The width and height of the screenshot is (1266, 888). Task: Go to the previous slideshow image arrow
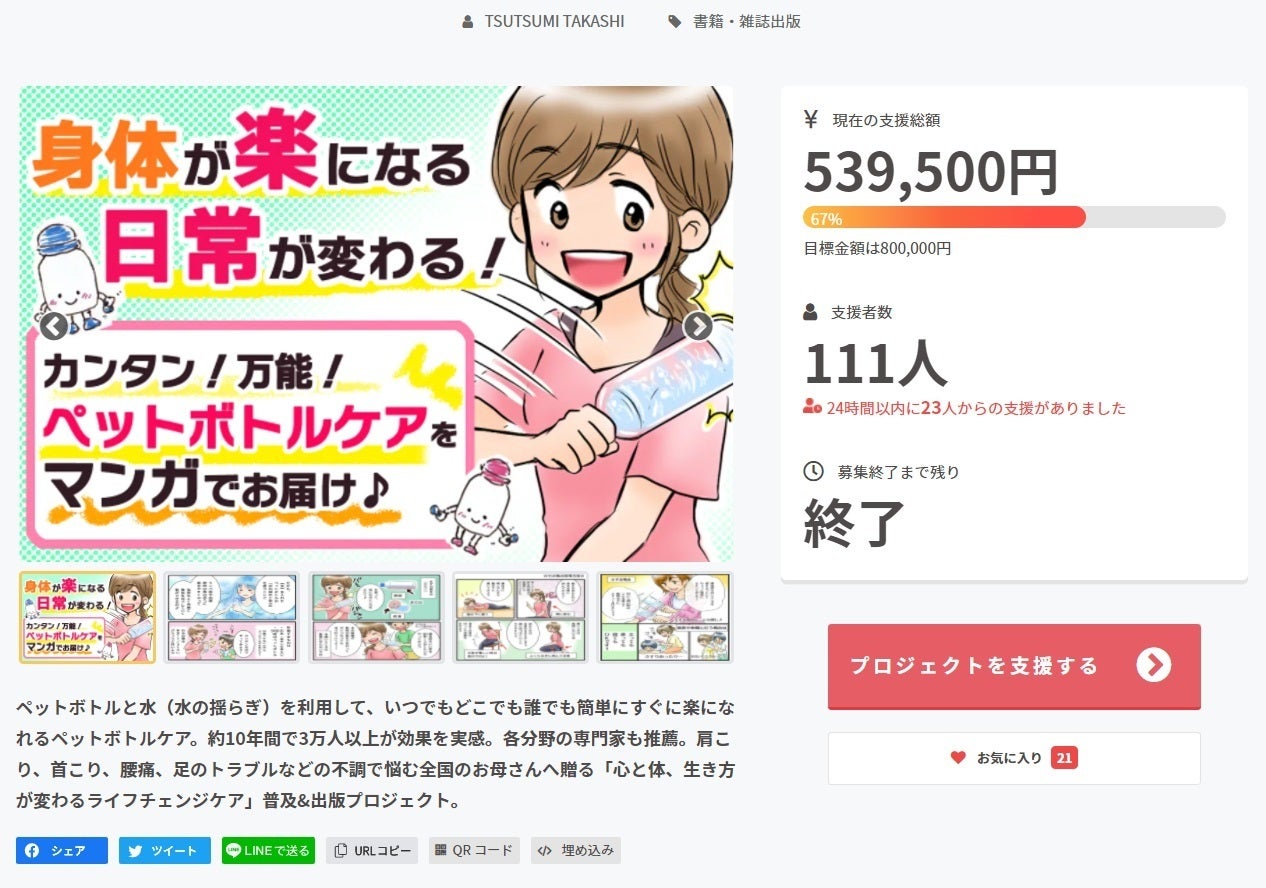pyautogui.click(x=54, y=326)
